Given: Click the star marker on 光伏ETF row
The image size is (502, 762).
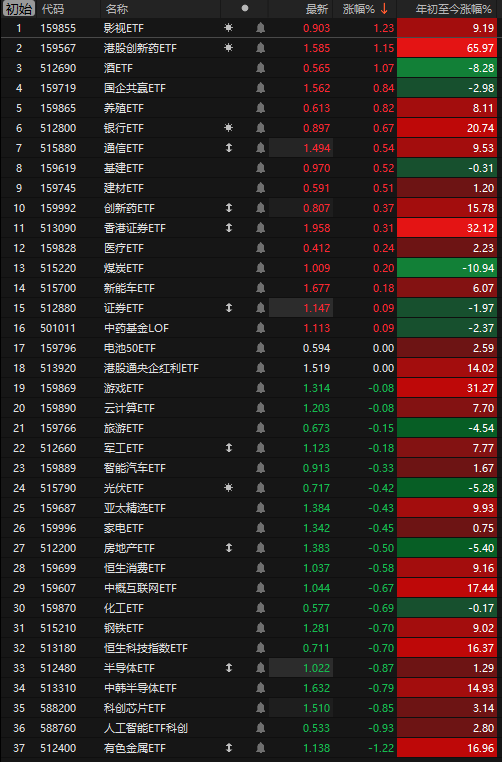Looking at the screenshot, I should point(228,487).
